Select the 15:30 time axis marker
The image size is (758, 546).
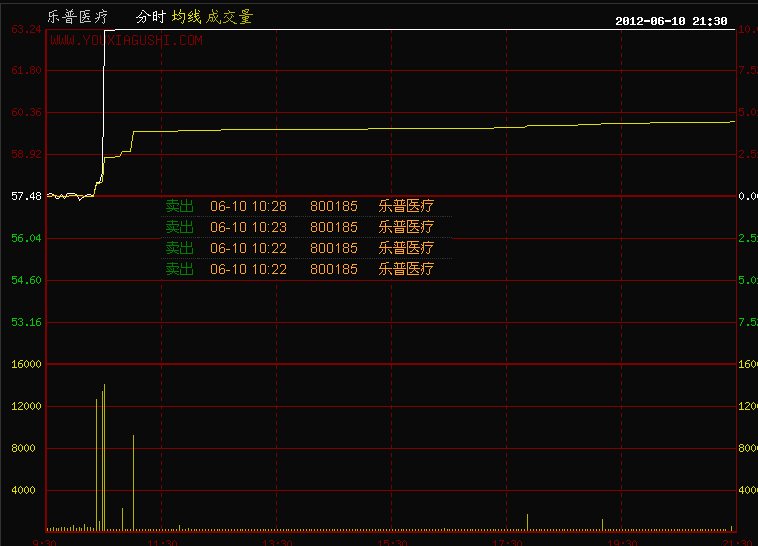[392, 541]
